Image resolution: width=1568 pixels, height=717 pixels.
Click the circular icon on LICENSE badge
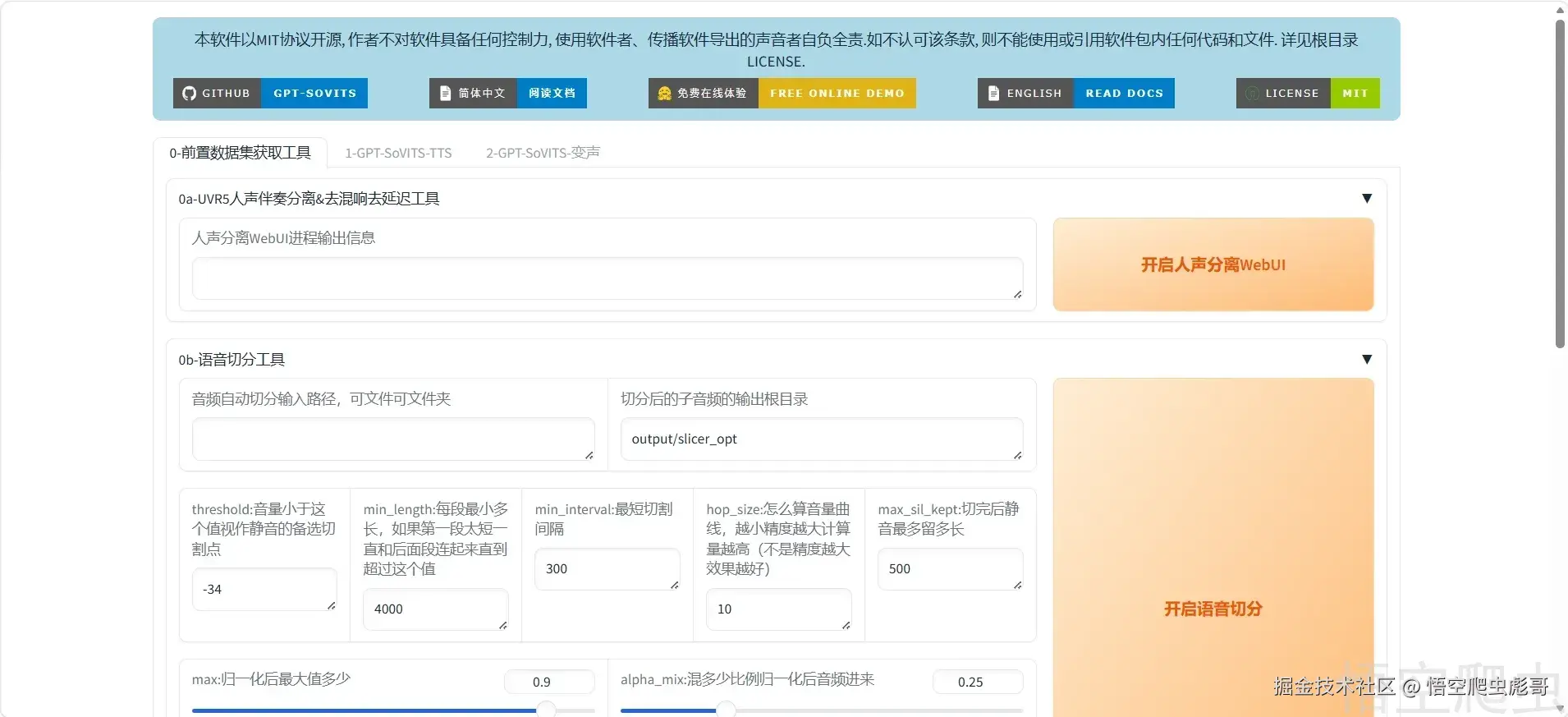pyautogui.click(x=1252, y=94)
